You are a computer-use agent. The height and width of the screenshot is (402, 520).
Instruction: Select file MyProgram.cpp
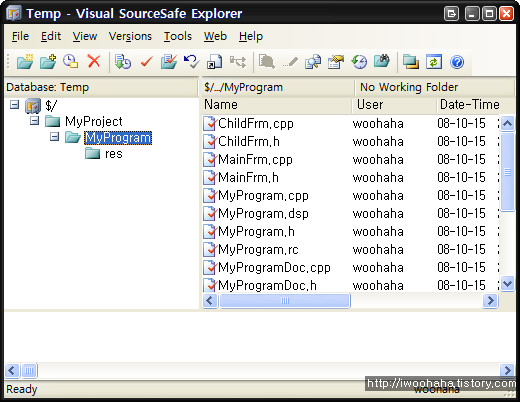coord(263,195)
